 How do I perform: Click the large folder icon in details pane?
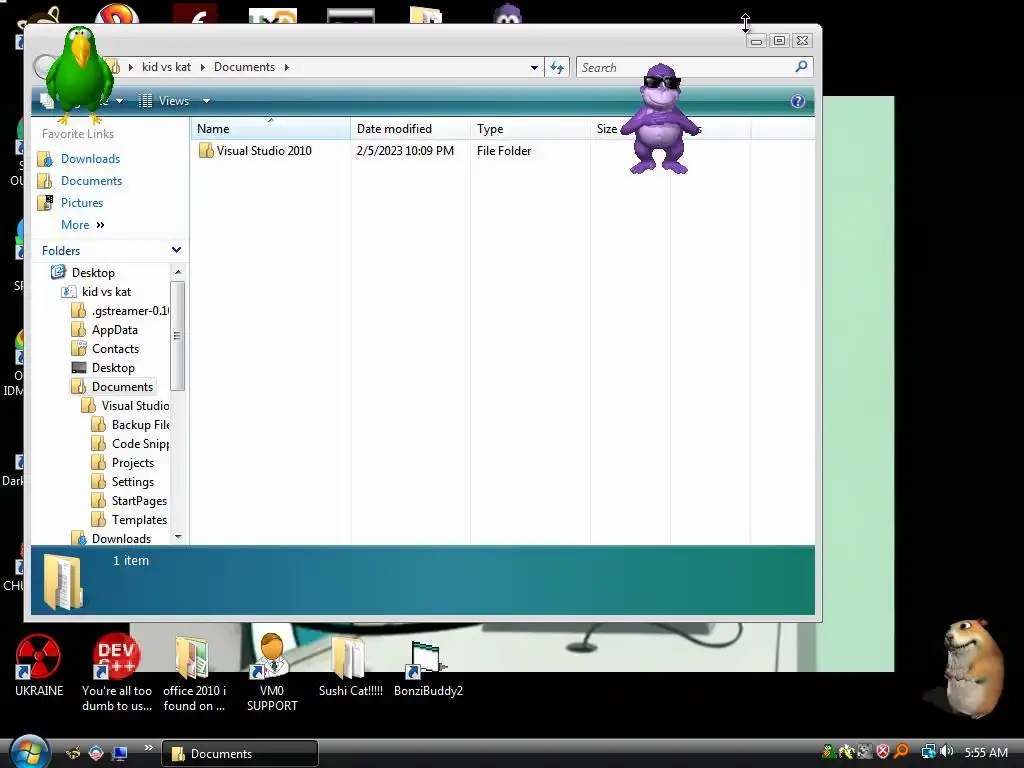(63, 581)
